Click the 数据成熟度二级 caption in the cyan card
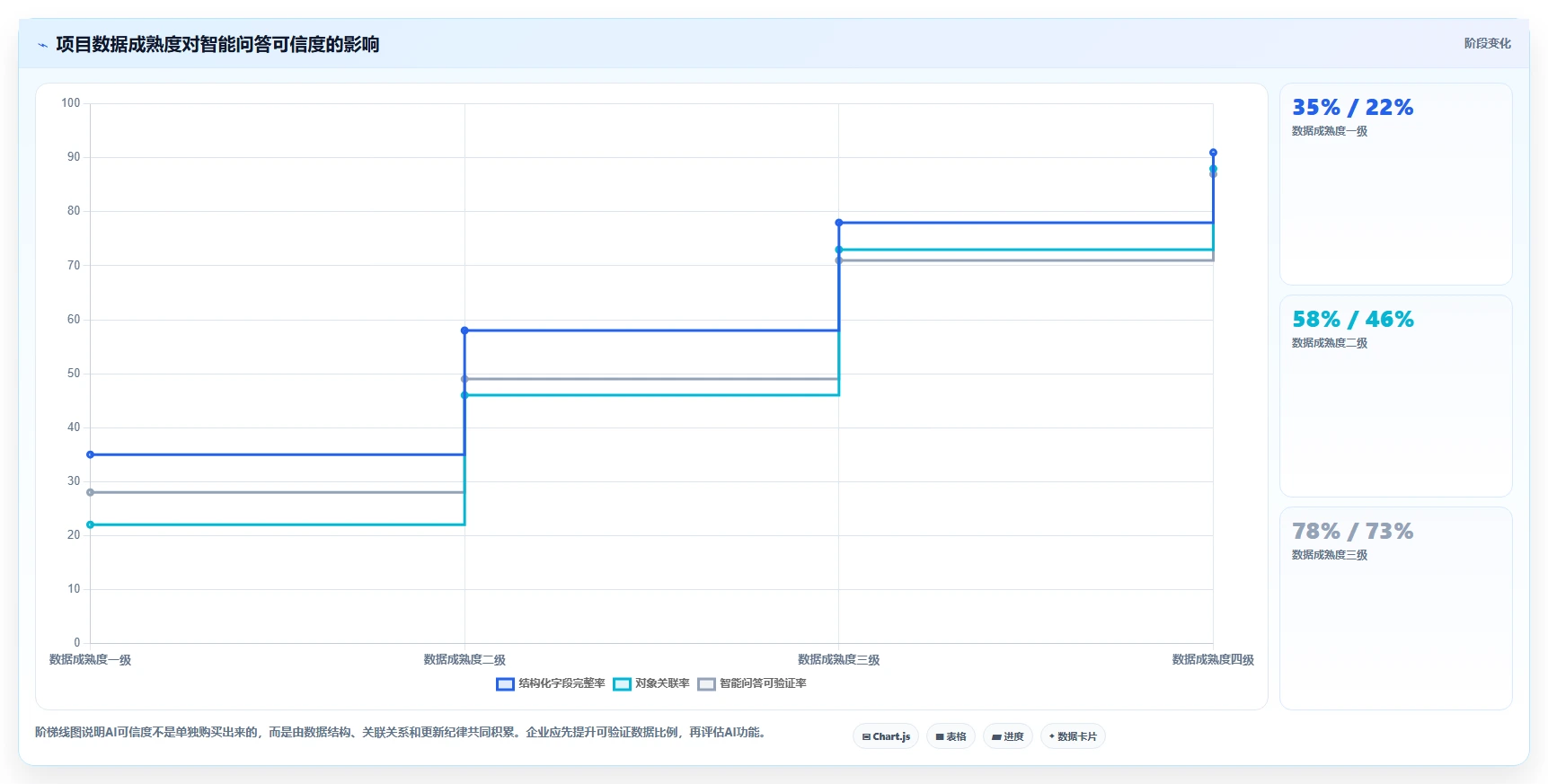The height and width of the screenshot is (784, 1548). [1330, 343]
